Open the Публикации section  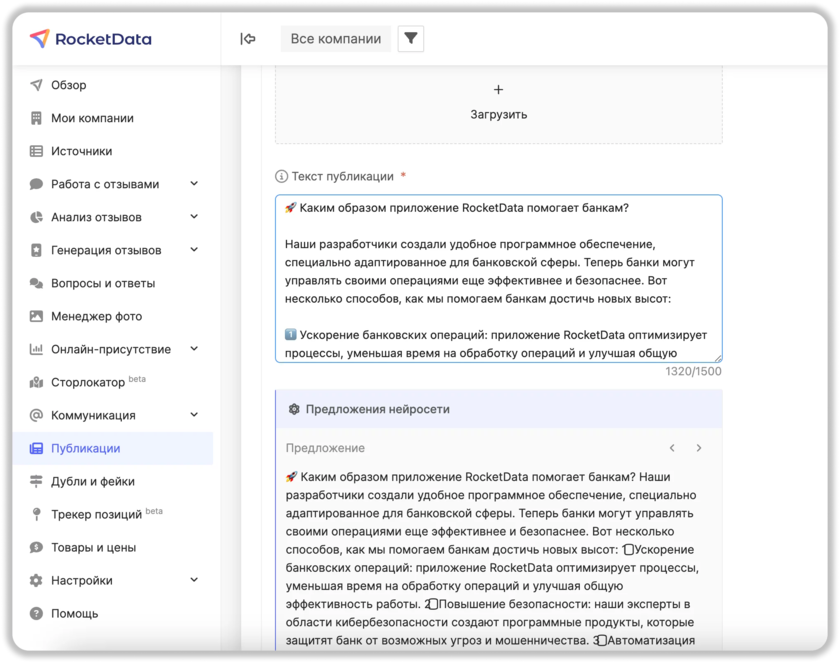(x=86, y=449)
